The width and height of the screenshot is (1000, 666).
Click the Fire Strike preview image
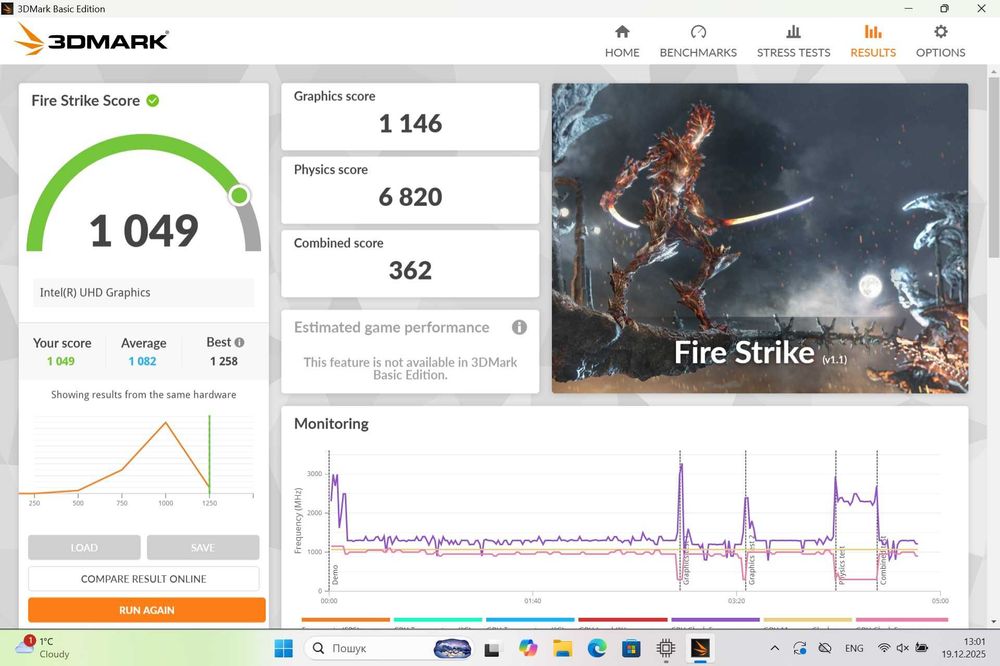pyautogui.click(x=760, y=238)
